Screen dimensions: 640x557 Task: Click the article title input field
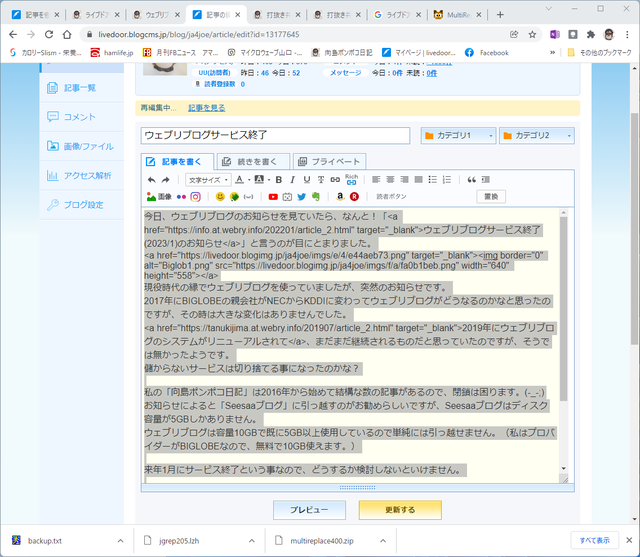(x=276, y=135)
